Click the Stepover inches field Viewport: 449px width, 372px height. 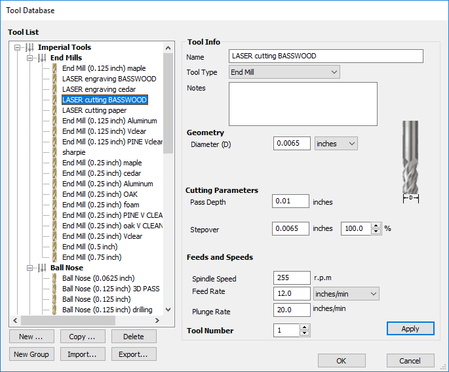point(290,229)
